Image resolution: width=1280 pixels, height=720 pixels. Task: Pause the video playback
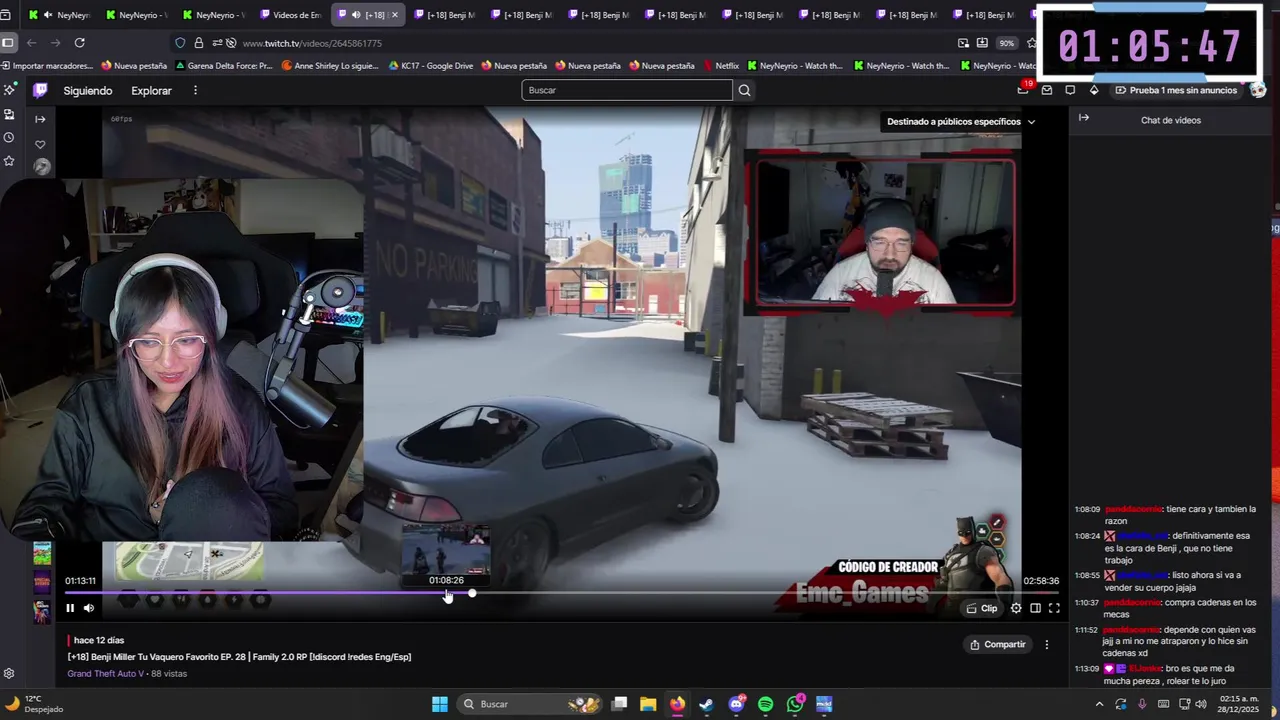point(70,608)
